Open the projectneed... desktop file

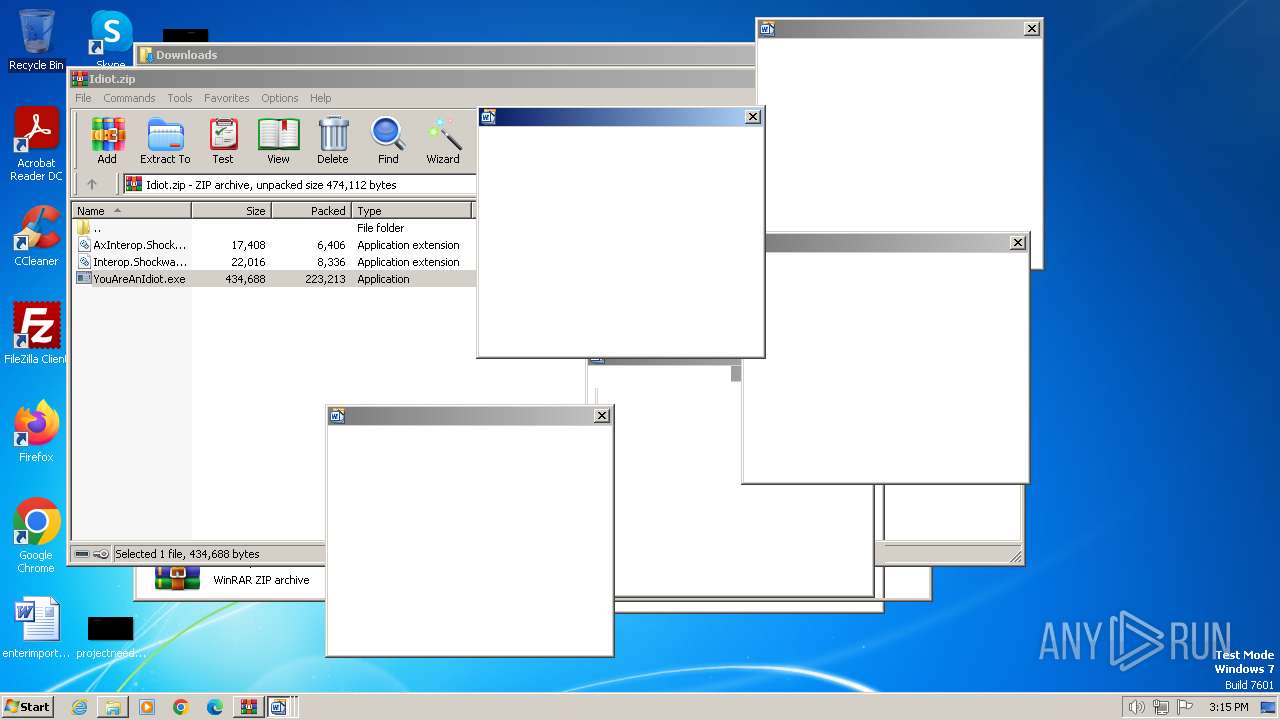point(111,636)
